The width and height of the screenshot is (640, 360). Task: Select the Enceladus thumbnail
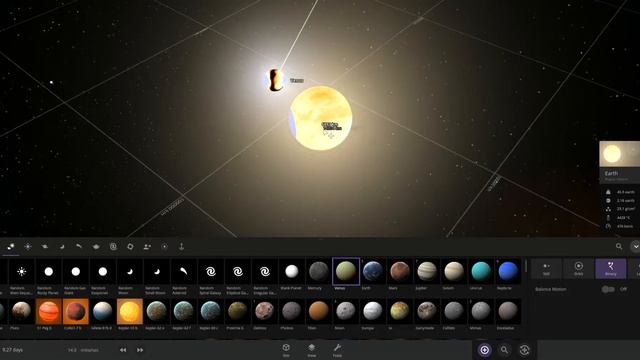pyautogui.click(x=508, y=311)
